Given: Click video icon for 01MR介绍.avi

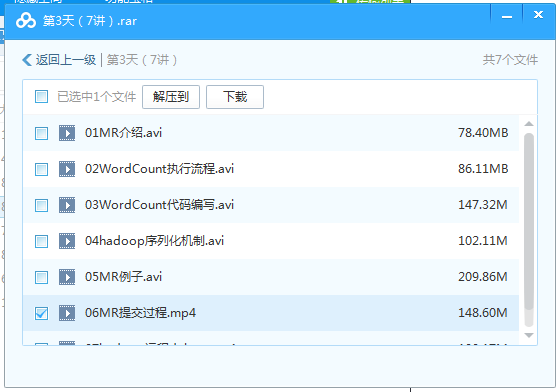Looking at the screenshot, I should [67, 133].
